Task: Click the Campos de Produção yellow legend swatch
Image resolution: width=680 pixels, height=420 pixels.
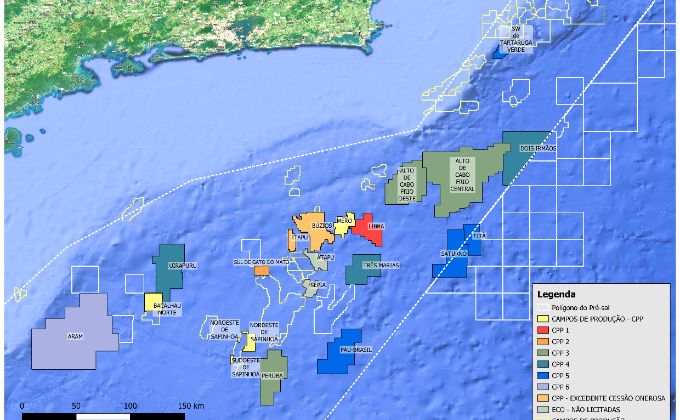Action: (543, 318)
